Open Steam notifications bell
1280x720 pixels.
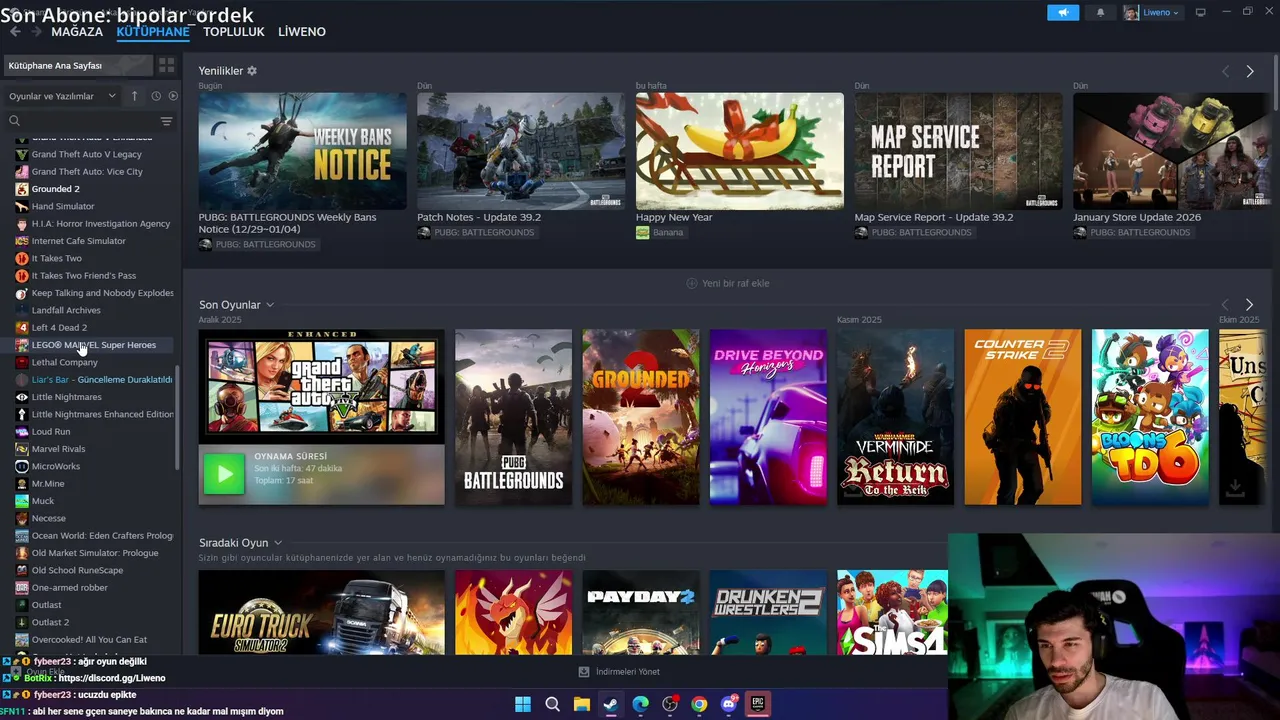(x=1101, y=13)
